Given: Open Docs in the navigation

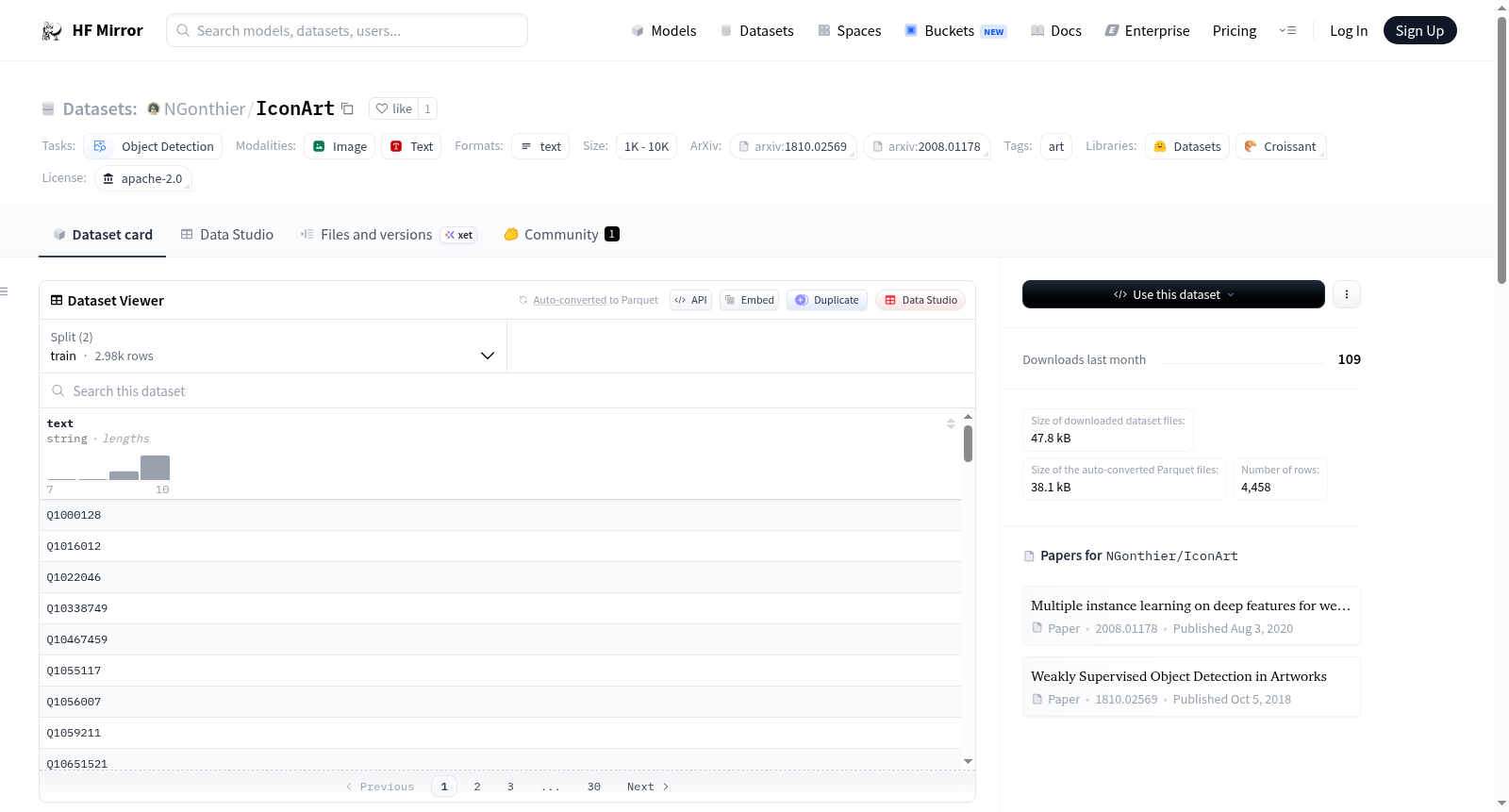Looking at the screenshot, I should (x=1056, y=31).
